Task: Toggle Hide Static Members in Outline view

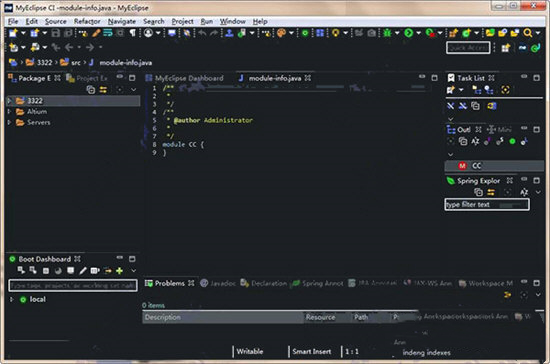Action: pos(500,141)
